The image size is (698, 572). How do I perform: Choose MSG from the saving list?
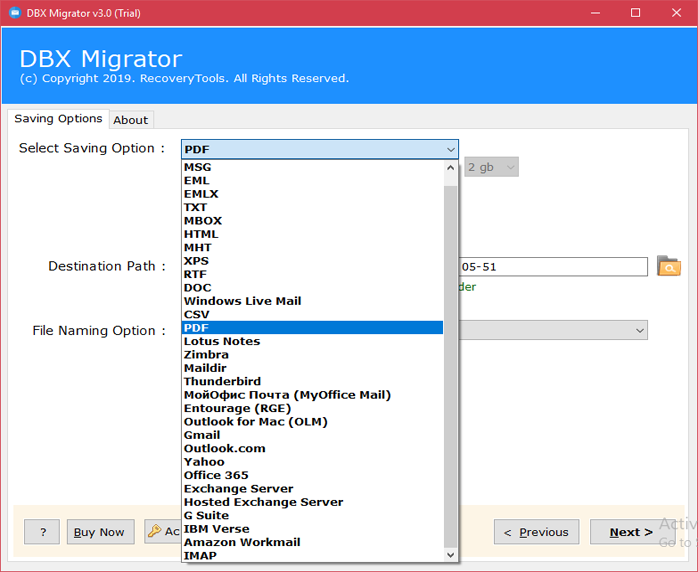[x=312, y=167]
